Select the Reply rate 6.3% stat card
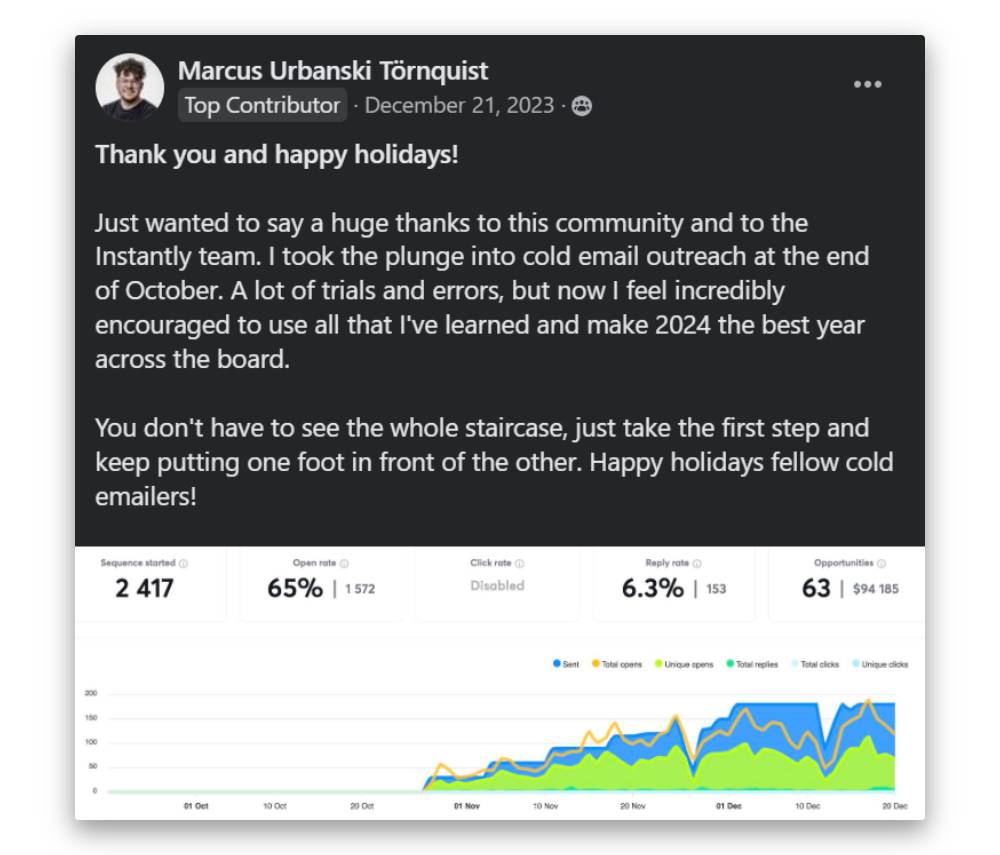 click(x=673, y=586)
